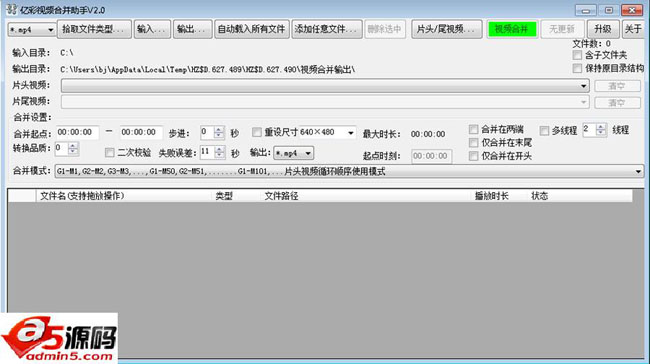
Task: Increase 转换品质 value with up arrow
Action: 73,146
